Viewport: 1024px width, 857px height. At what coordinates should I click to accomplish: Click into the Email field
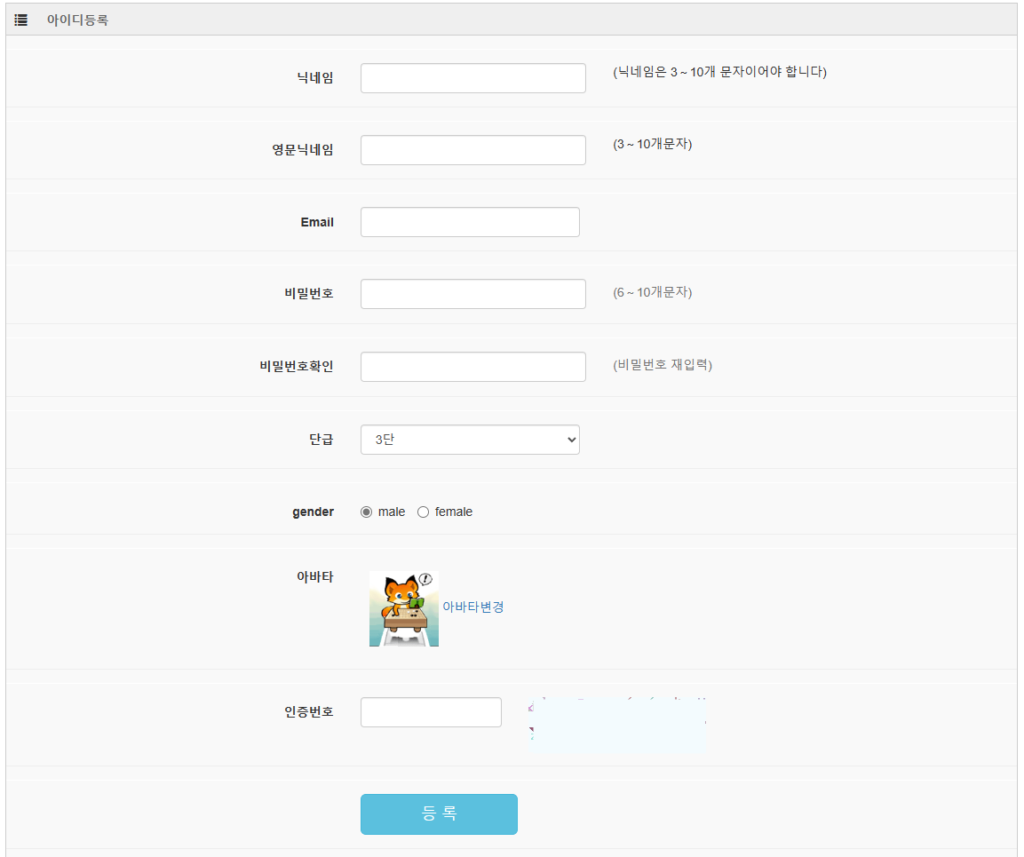[x=470, y=222]
